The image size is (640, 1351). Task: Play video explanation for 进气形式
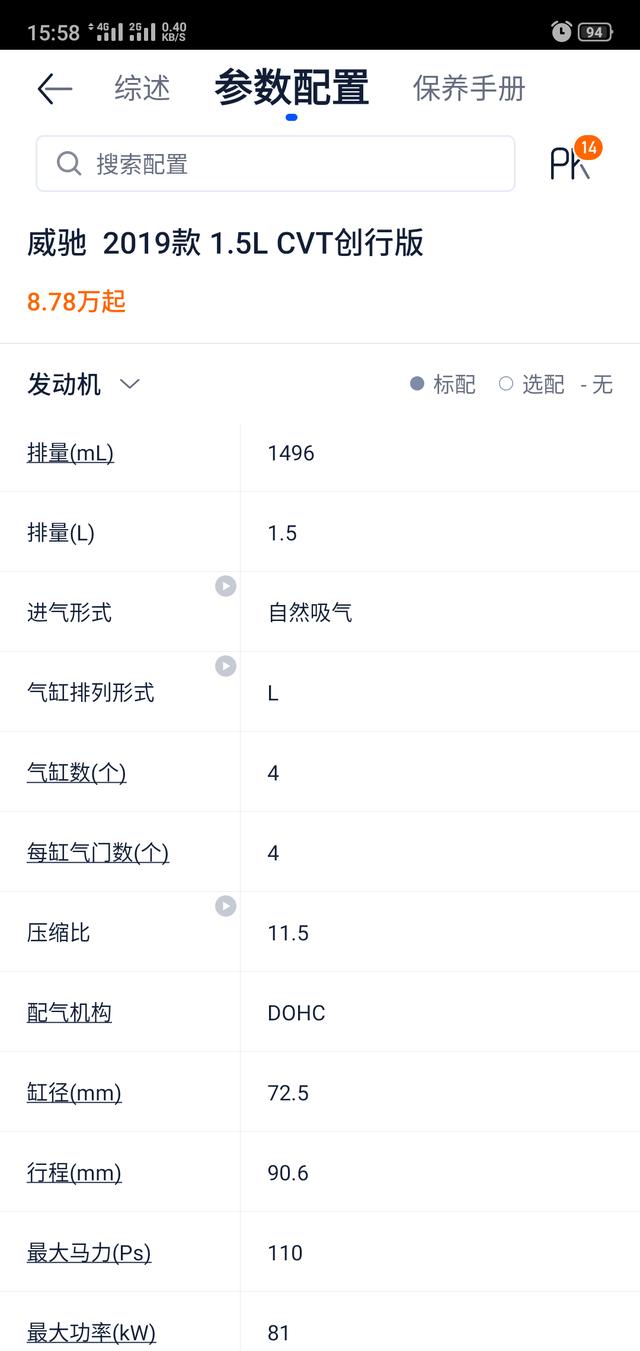click(226, 586)
